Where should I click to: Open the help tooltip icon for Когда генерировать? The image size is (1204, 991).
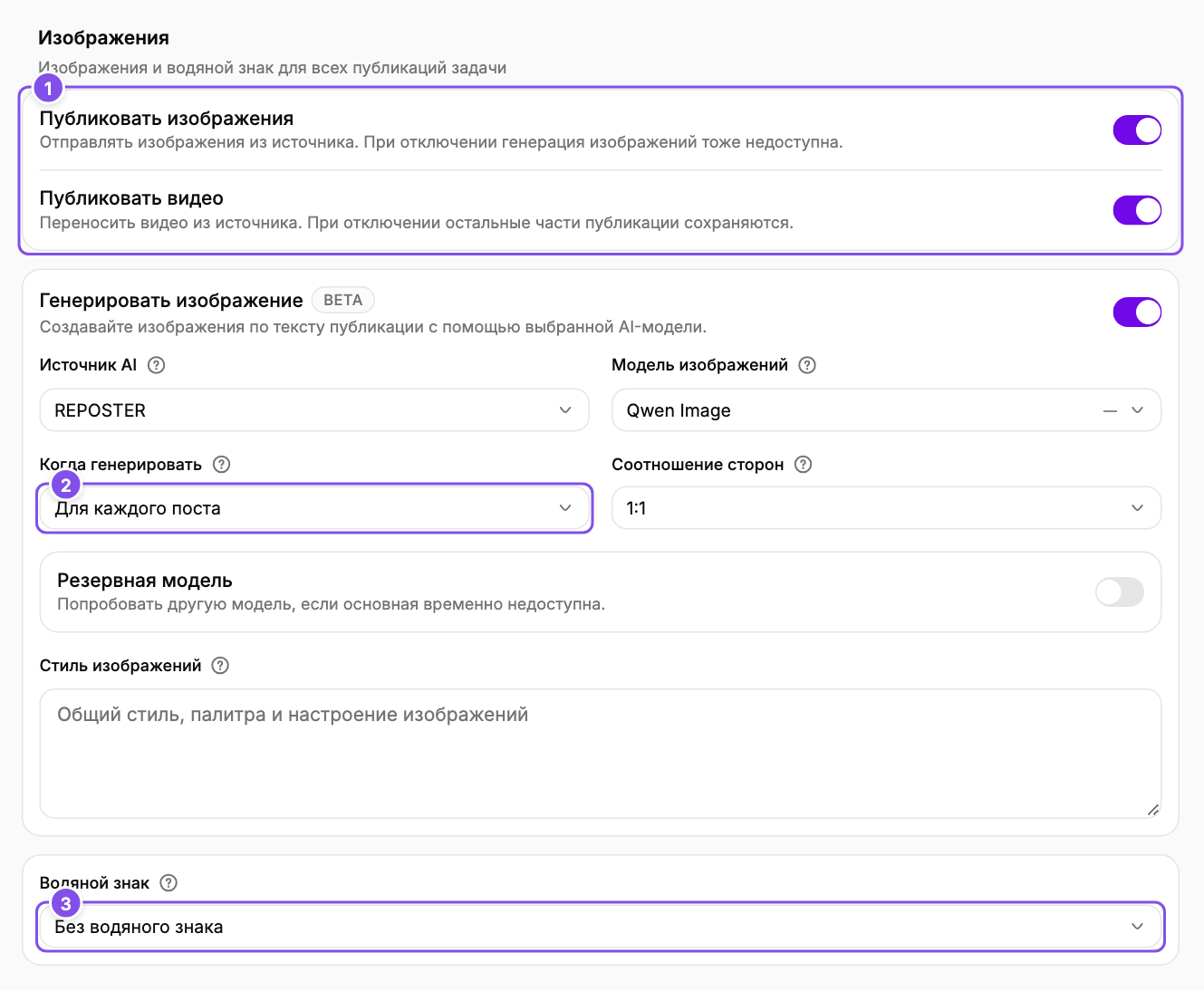click(221, 465)
